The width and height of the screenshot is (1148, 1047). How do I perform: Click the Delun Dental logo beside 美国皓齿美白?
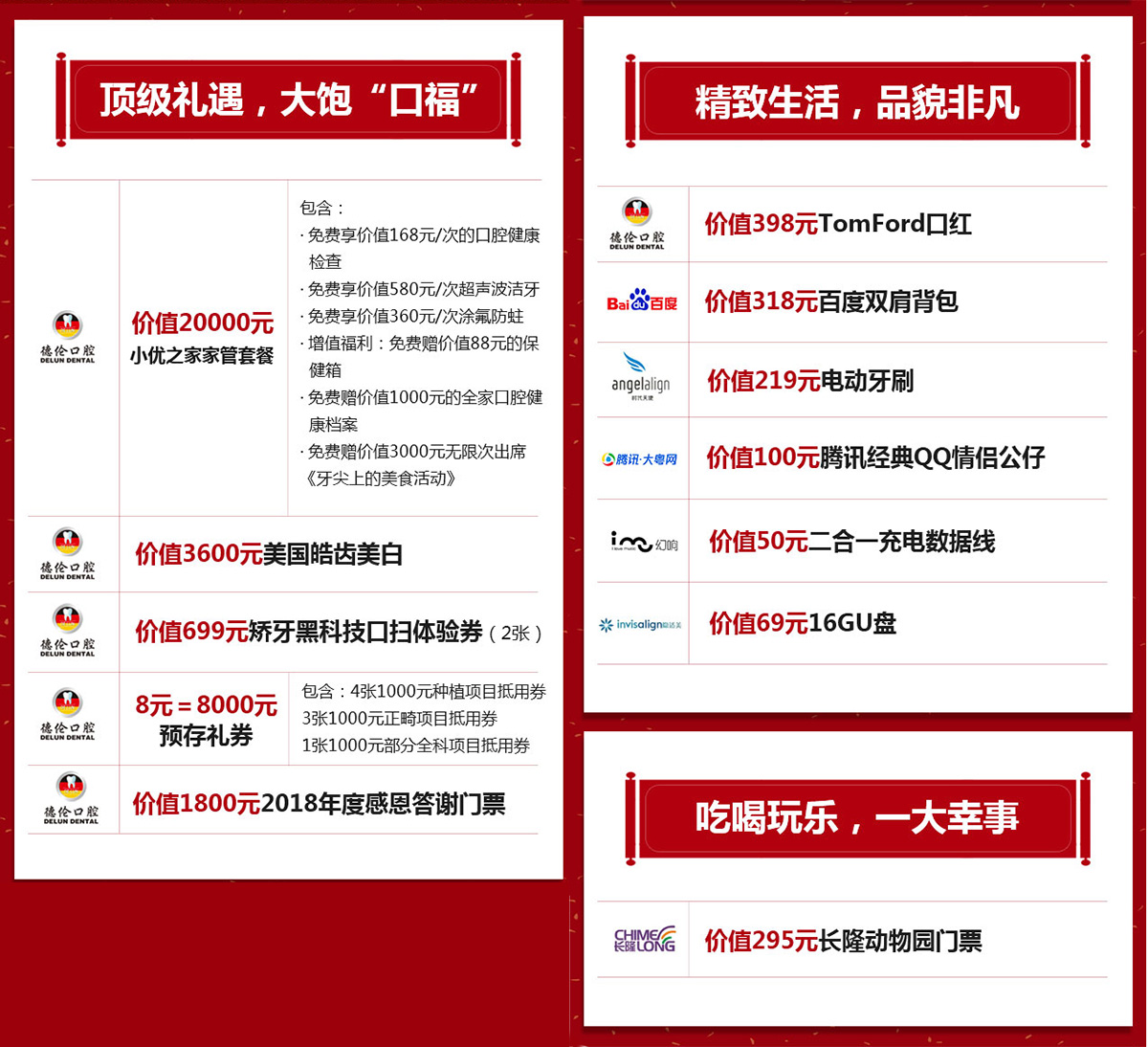(x=67, y=553)
